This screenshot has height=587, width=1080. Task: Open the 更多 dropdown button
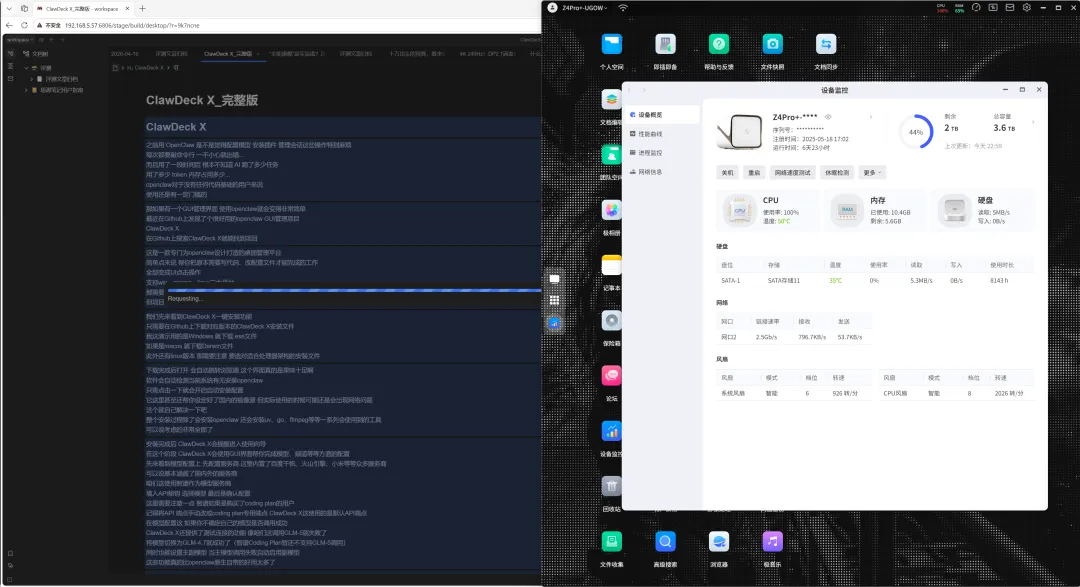[x=872, y=172]
